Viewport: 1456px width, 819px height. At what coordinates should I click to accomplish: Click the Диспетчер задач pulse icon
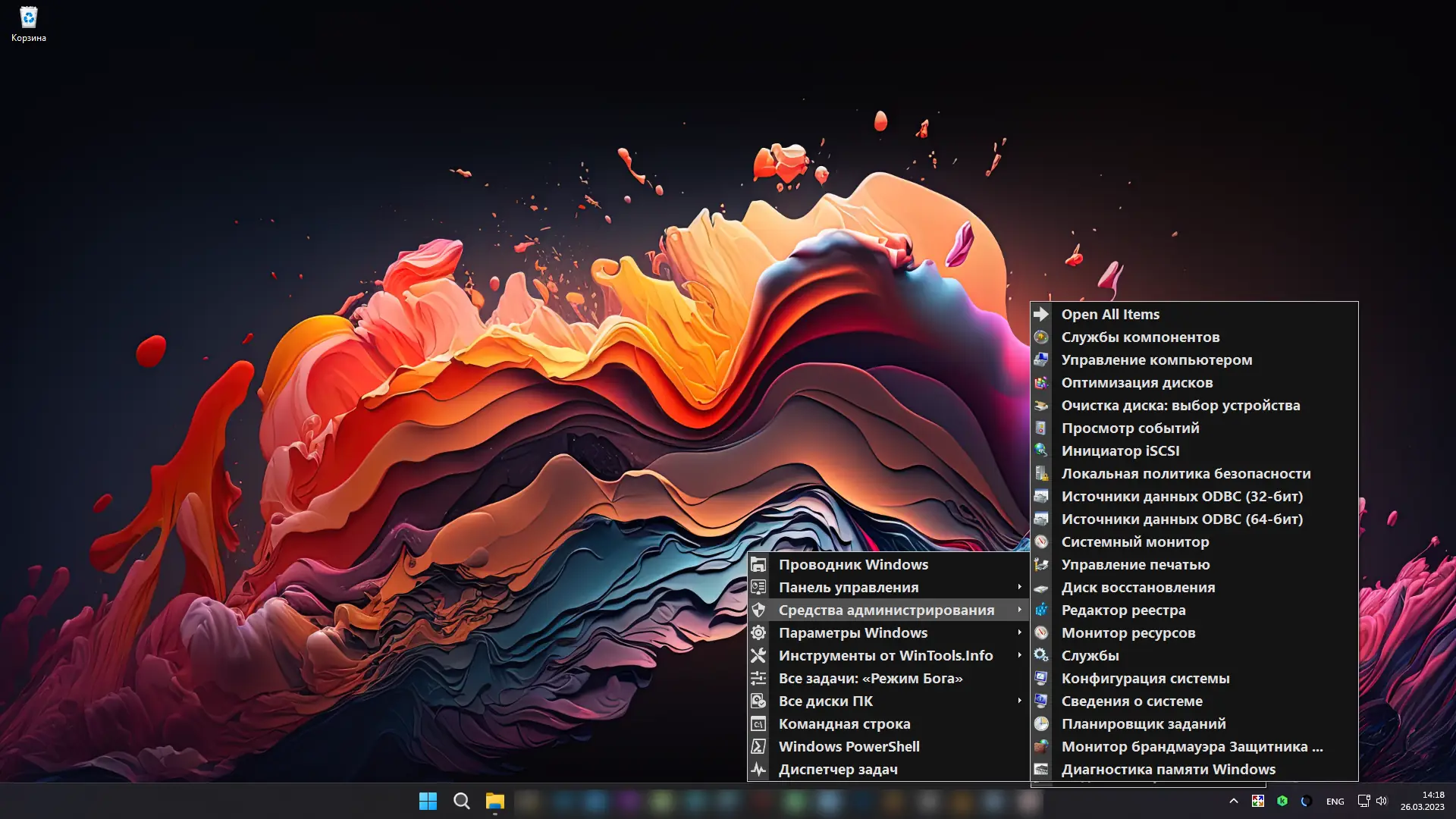tap(758, 769)
